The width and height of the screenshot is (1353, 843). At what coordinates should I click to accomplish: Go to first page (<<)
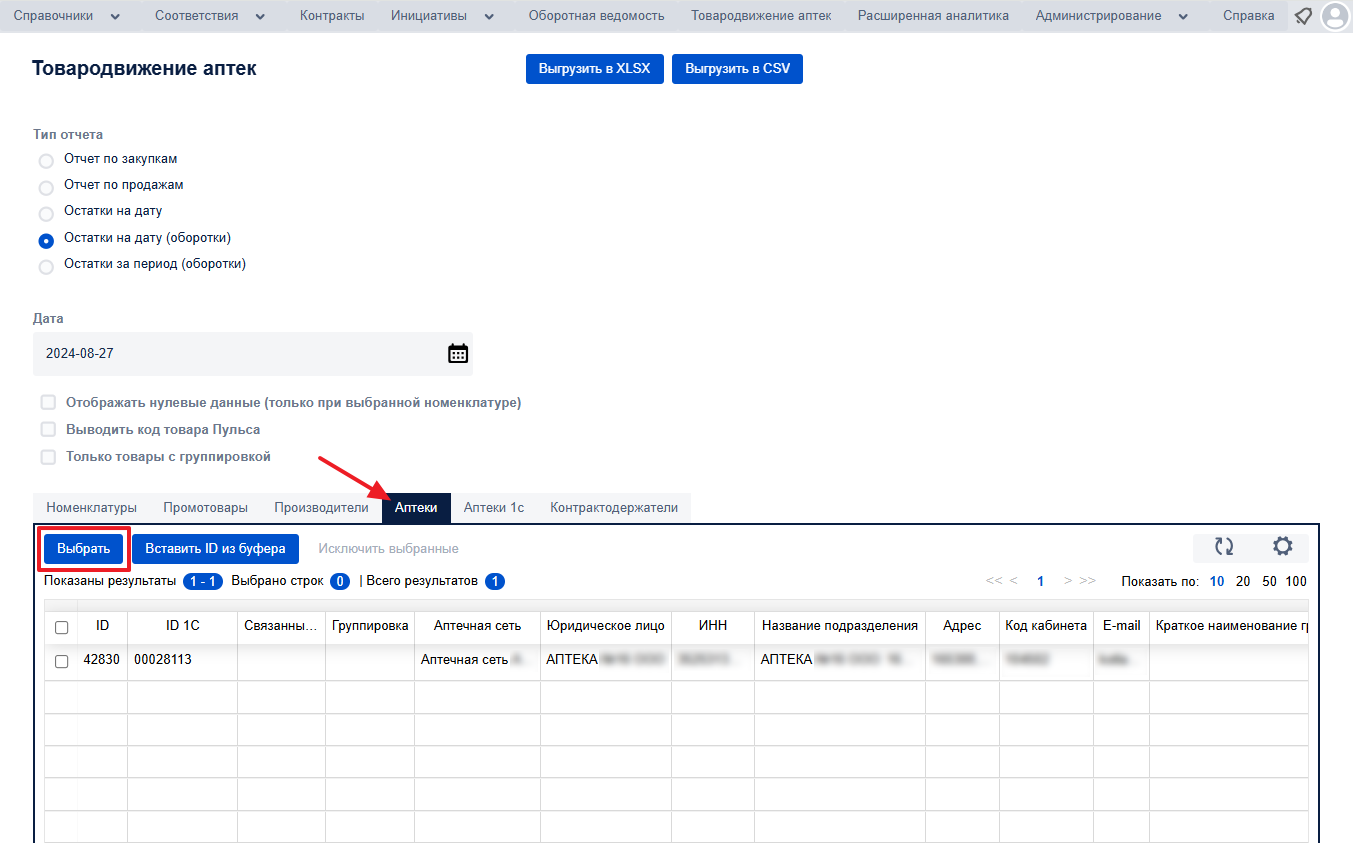click(x=994, y=581)
